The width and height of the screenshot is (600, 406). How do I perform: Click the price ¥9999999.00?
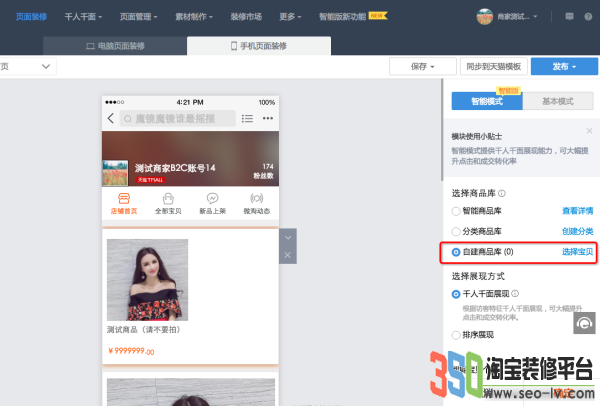coord(131,351)
